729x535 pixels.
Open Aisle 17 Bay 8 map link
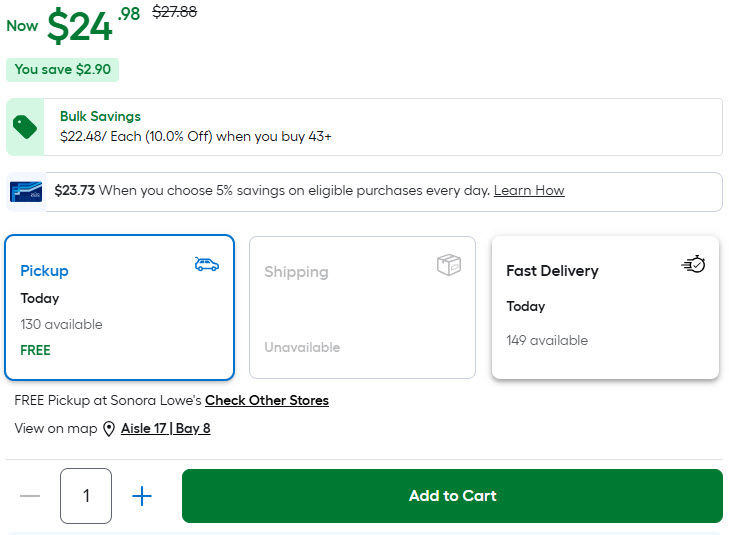click(x=166, y=428)
